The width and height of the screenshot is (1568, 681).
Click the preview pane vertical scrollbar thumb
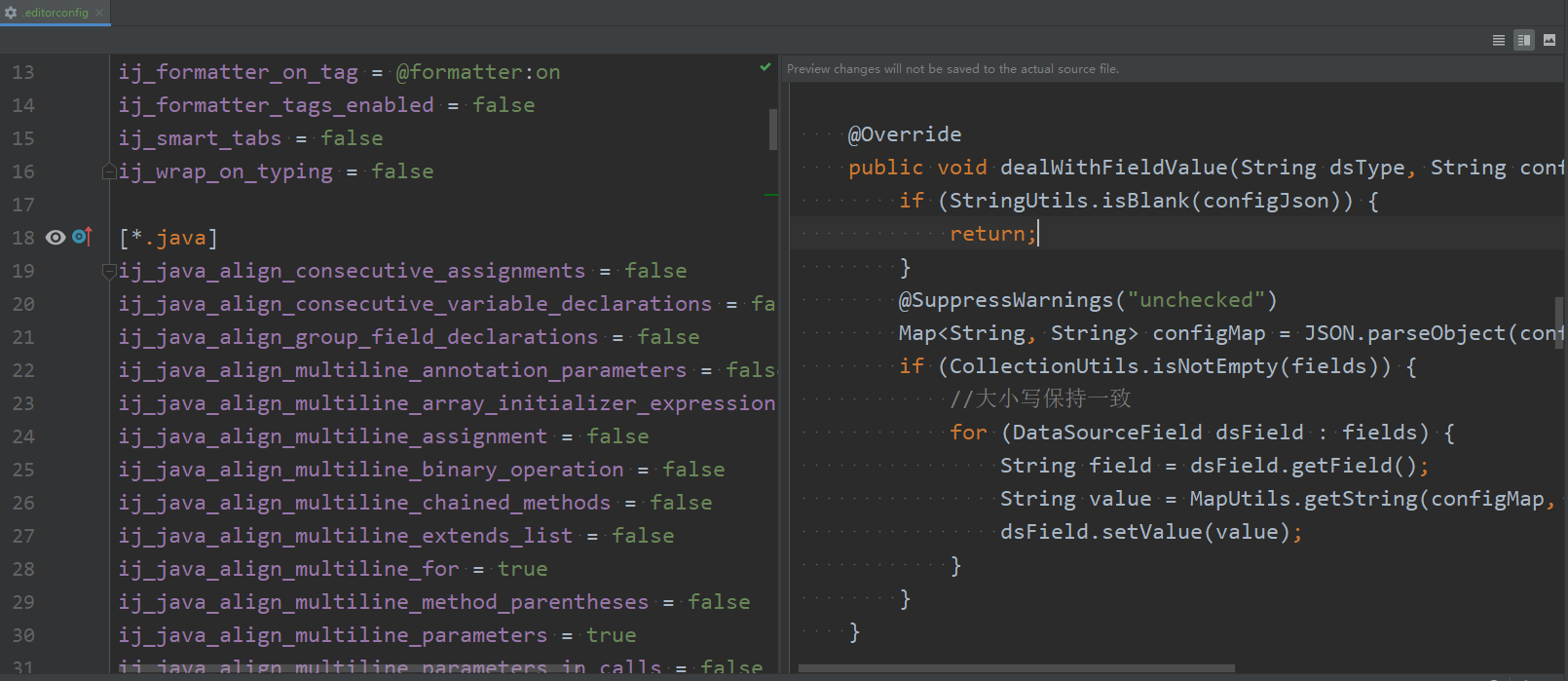point(1559,322)
